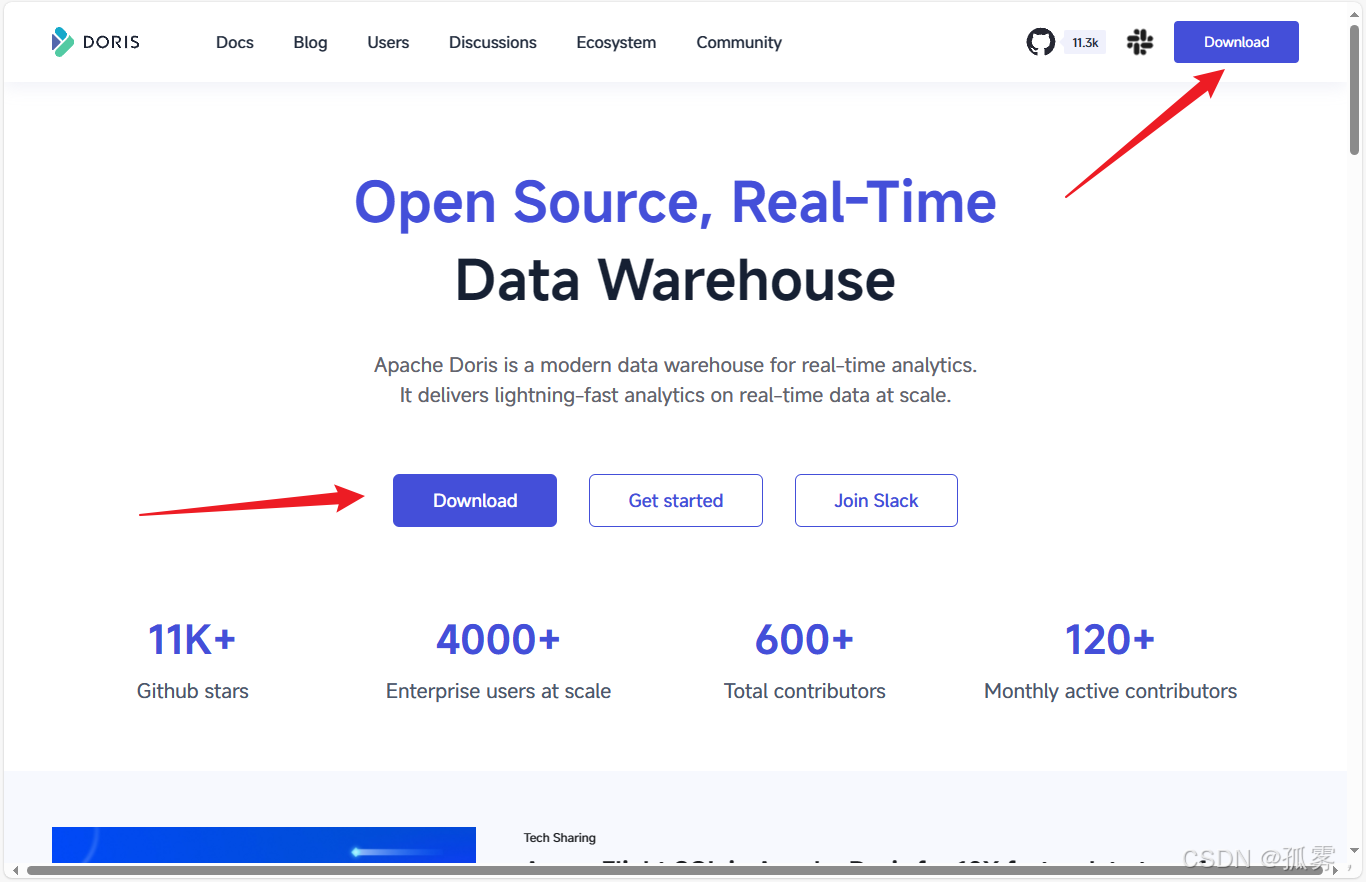Open the GitHub repository icon

1041,42
